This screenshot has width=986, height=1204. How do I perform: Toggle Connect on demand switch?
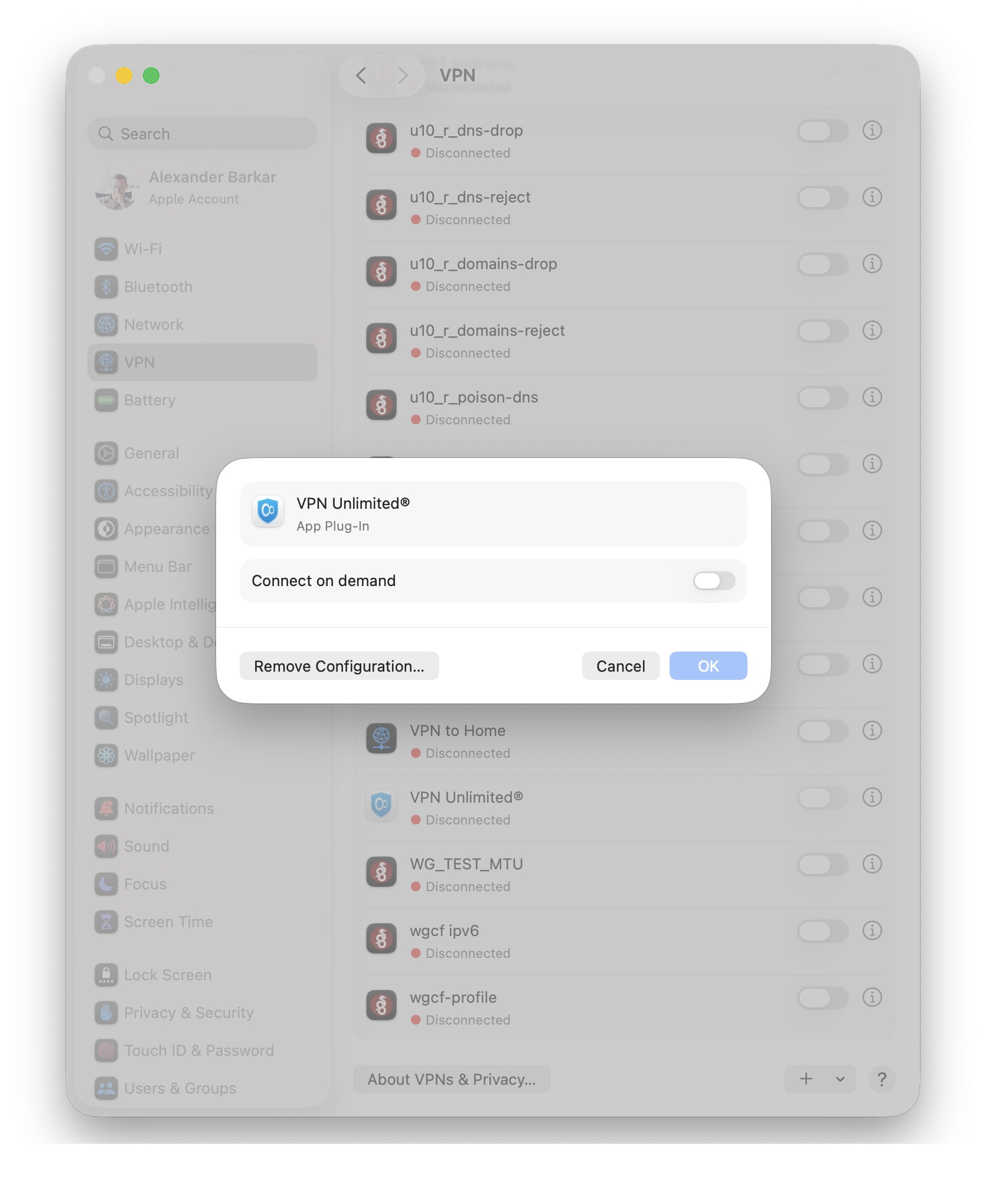coord(714,581)
